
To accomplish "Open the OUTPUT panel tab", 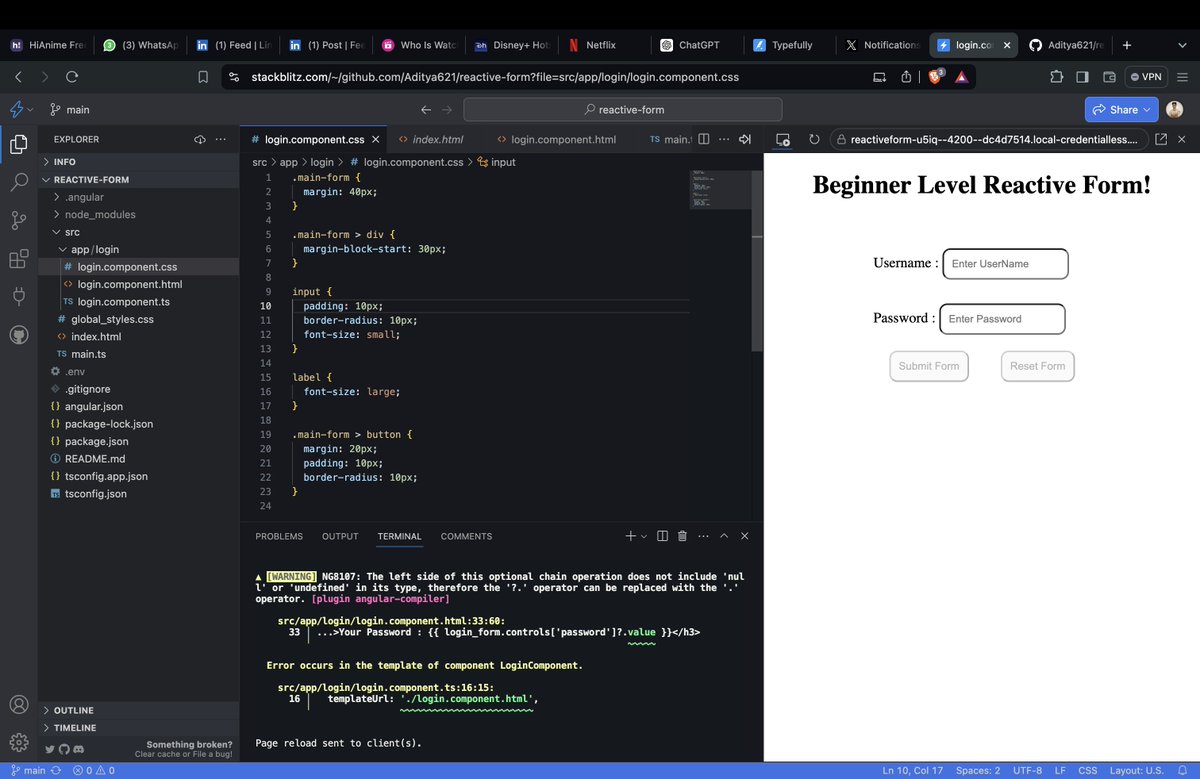I will [x=340, y=536].
